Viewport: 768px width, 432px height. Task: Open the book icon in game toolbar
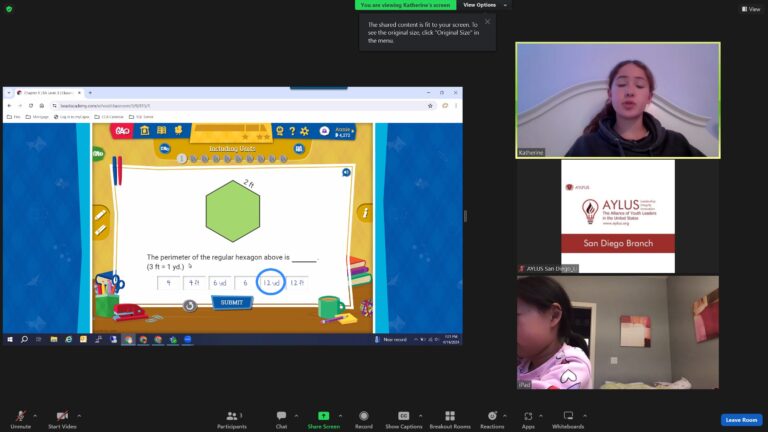(161, 130)
